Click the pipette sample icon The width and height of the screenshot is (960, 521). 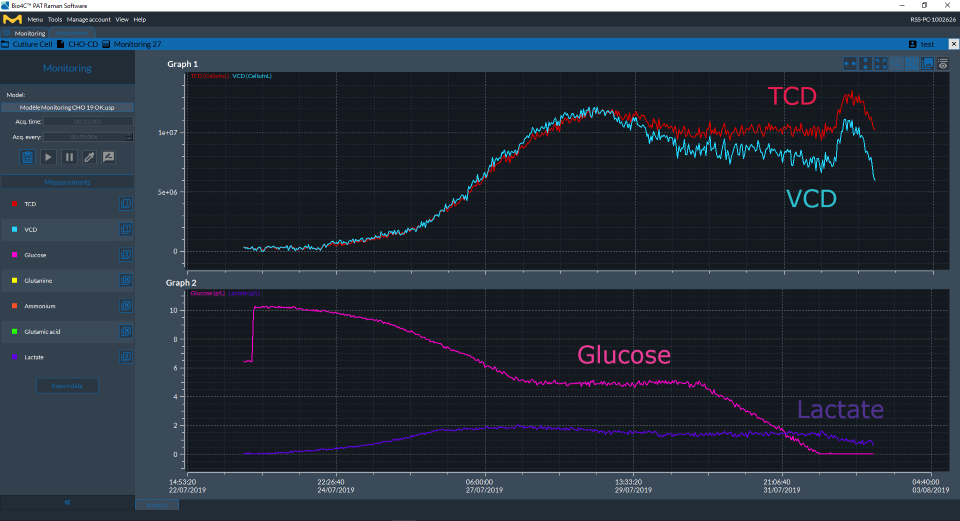coord(89,157)
